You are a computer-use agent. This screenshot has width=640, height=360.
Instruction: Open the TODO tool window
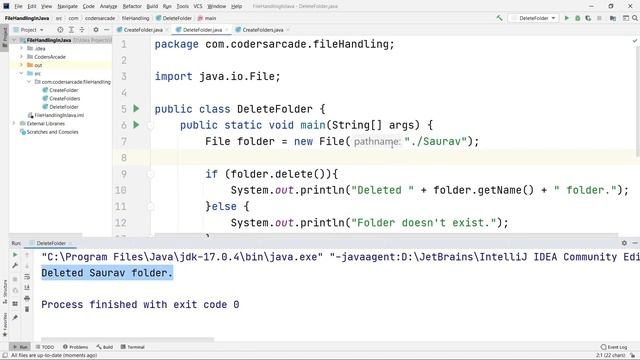pyautogui.click(x=44, y=347)
